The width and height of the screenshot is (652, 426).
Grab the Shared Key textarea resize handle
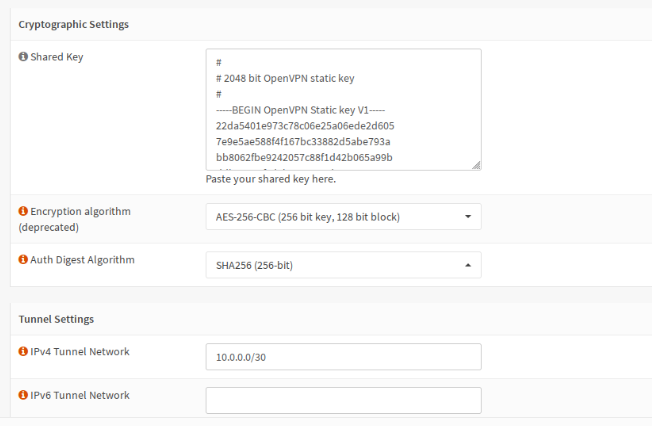click(476, 165)
